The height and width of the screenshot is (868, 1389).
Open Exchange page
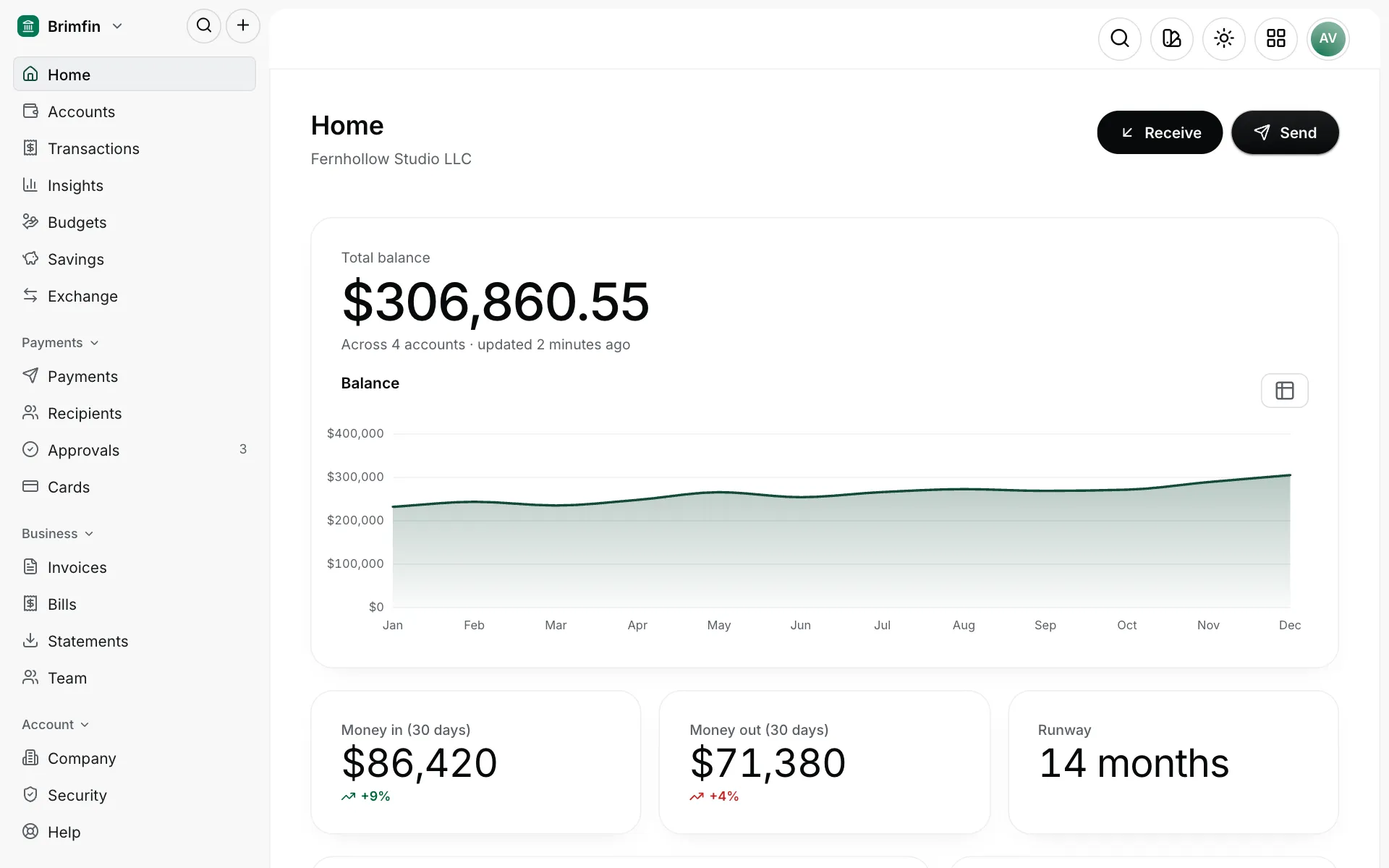(135, 296)
